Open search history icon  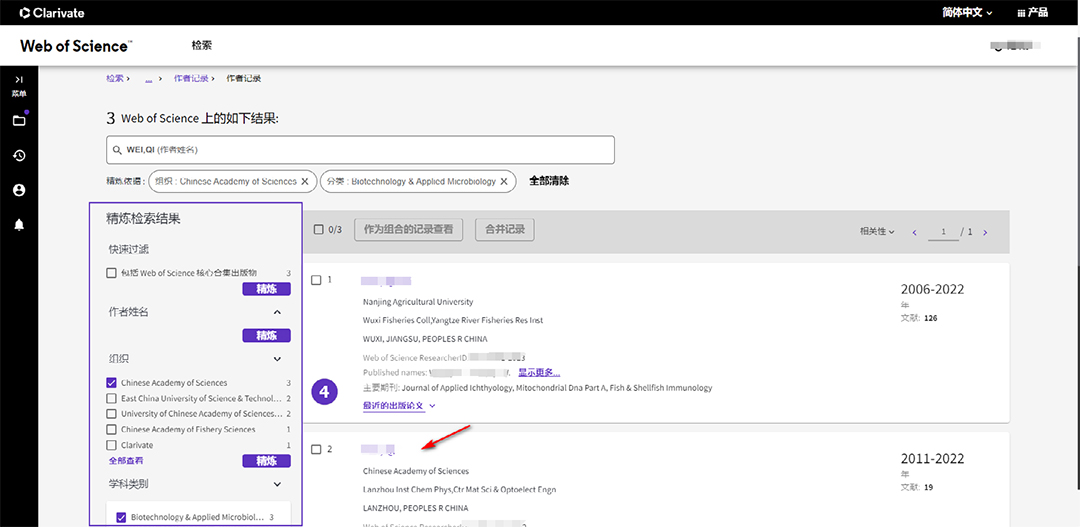19,156
